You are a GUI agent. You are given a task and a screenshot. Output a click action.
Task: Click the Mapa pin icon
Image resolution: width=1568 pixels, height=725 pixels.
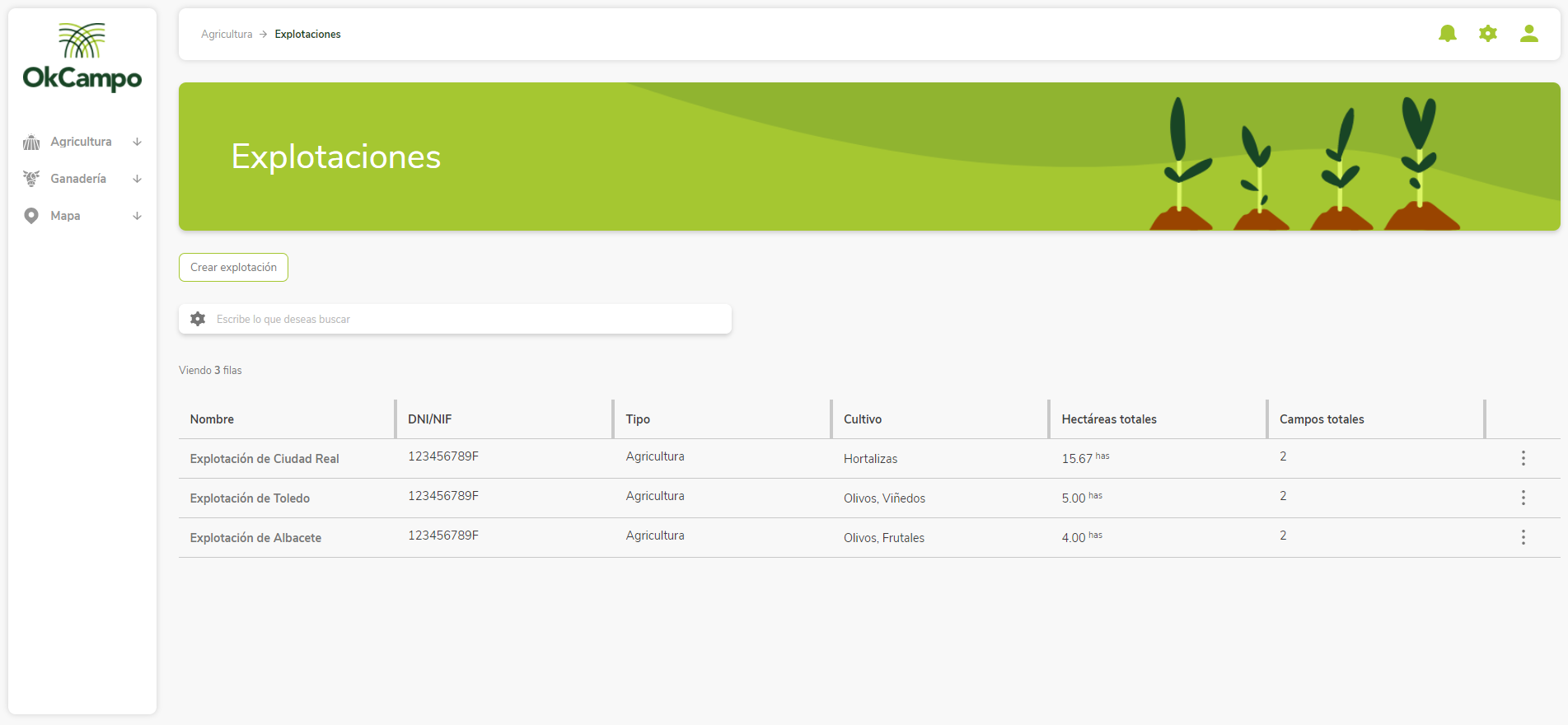pyautogui.click(x=31, y=216)
